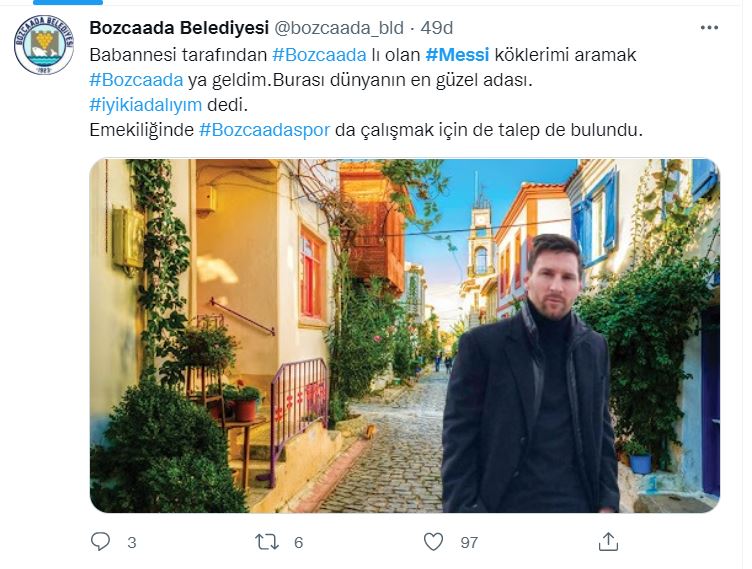This screenshot has width=752, height=569.
Task: Click the @bozcaada_bld handle
Action: click(x=339, y=28)
